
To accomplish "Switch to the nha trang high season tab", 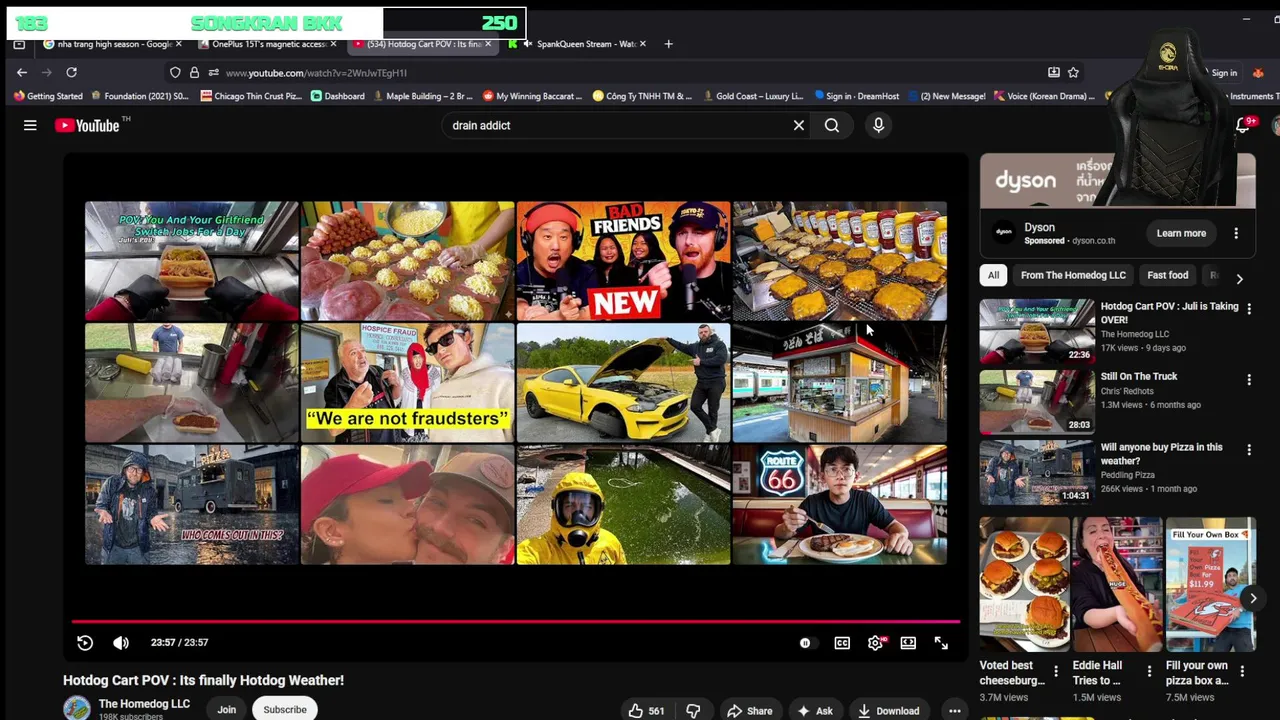I will pyautogui.click(x=112, y=44).
